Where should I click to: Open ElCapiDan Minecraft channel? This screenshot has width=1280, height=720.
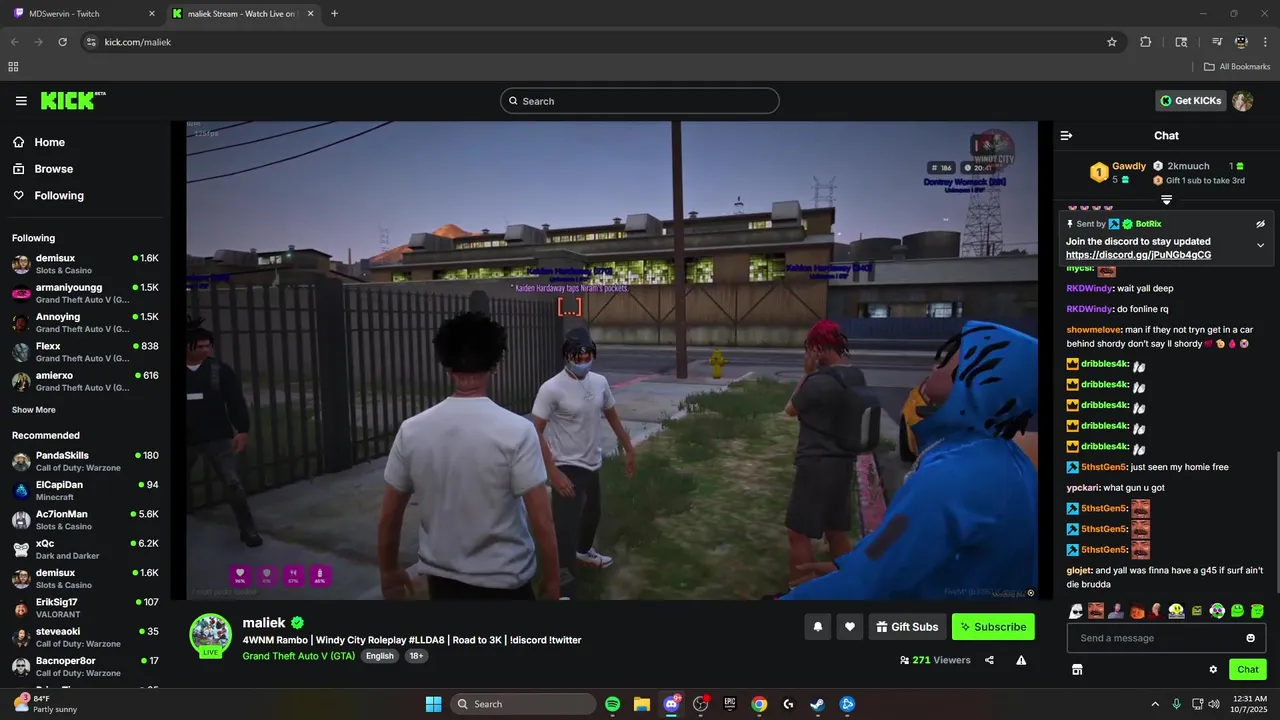[85, 491]
